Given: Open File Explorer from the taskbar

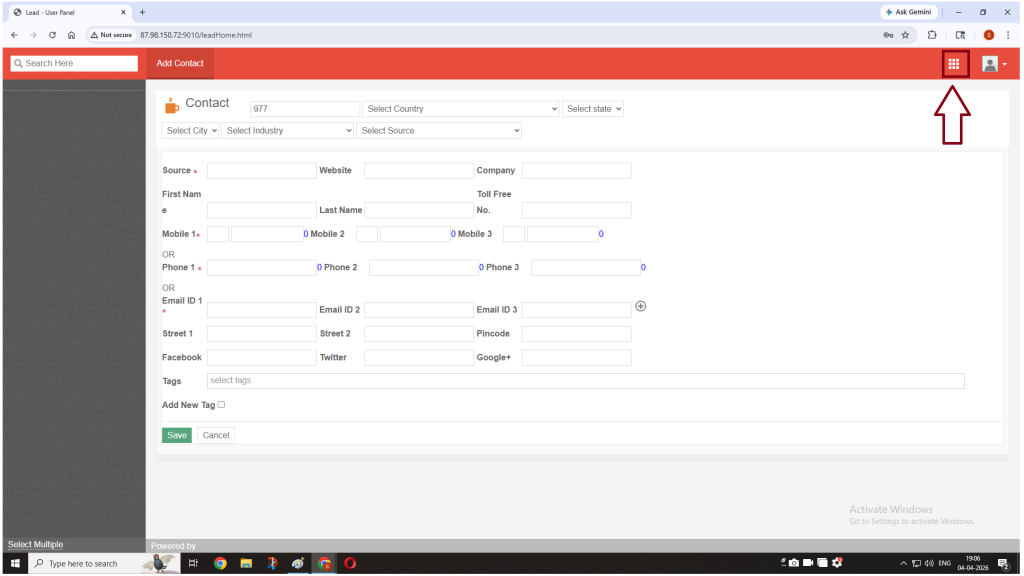Looking at the screenshot, I should [246, 563].
